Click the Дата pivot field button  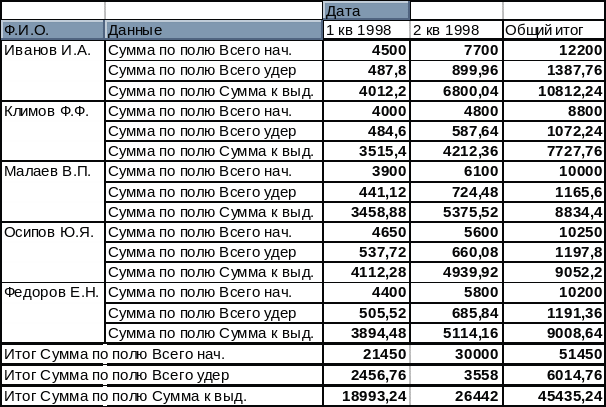pyautogui.click(x=366, y=11)
